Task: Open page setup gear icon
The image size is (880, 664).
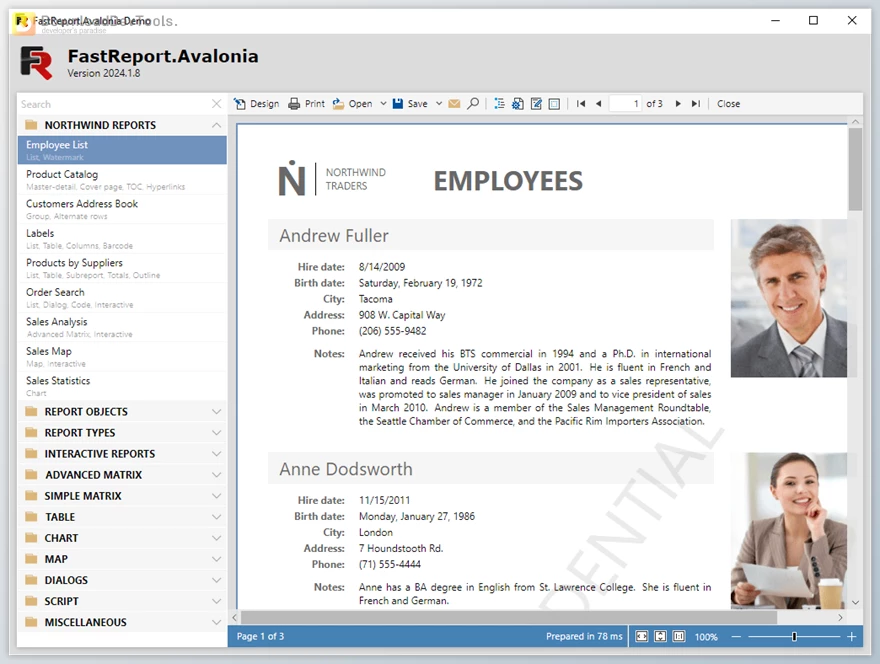Action: point(517,104)
